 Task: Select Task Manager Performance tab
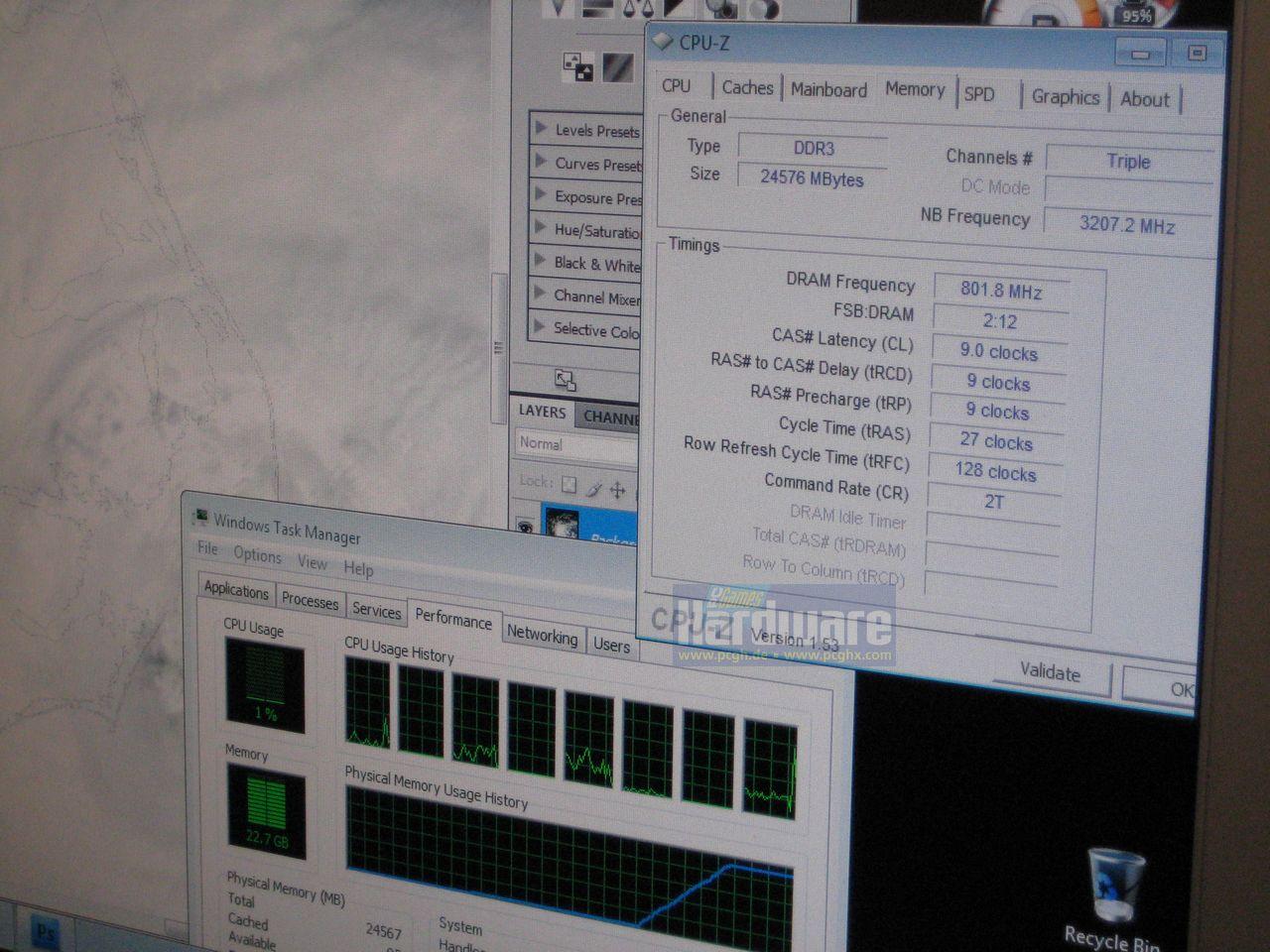coord(453,619)
